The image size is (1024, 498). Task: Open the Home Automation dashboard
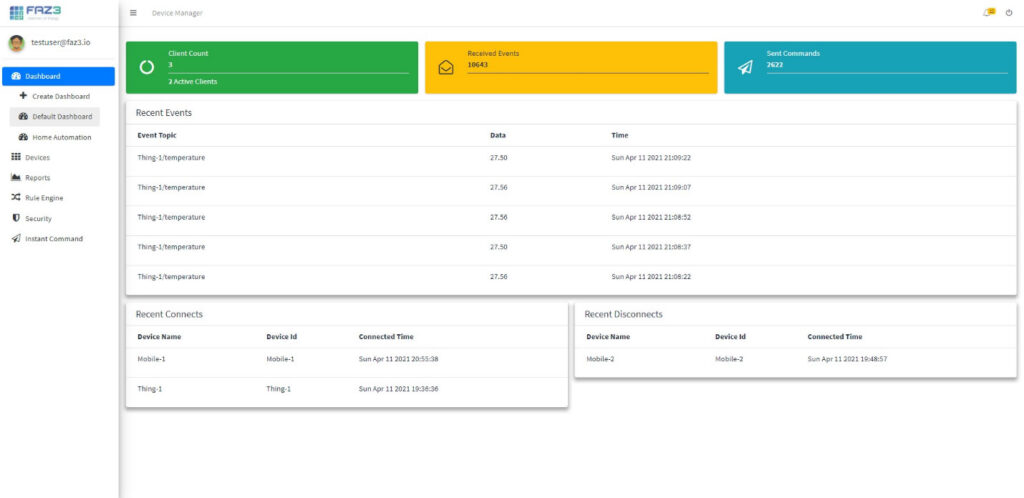(61, 137)
